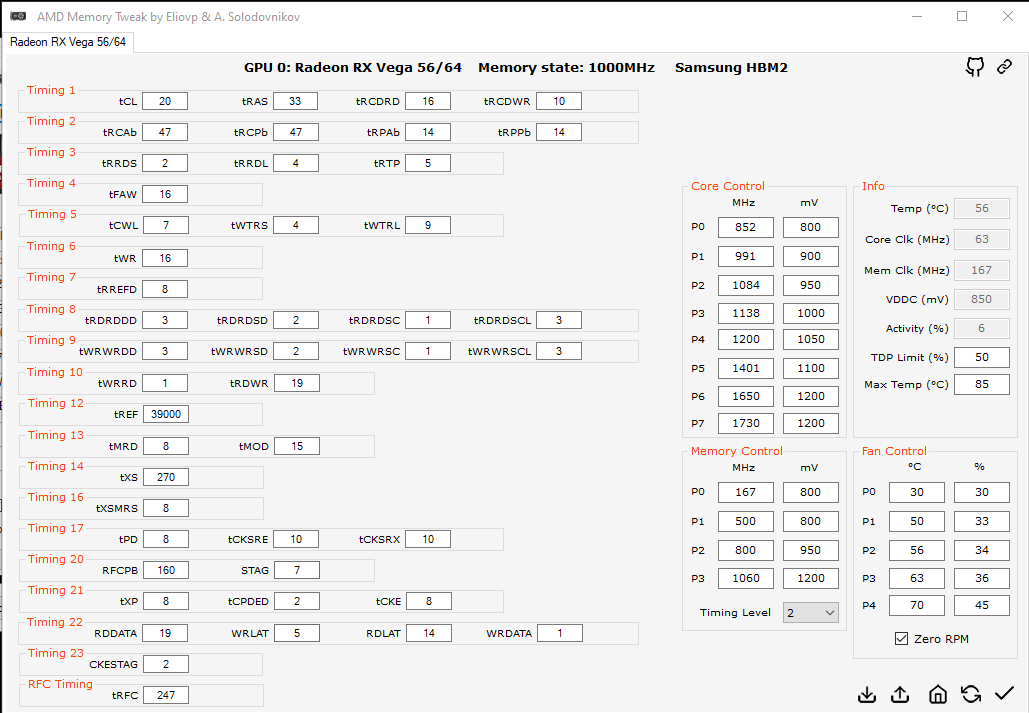This screenshot has width=1029, height=713.
Task: Open the Timing Level dropdown
Action: [810, 613]
